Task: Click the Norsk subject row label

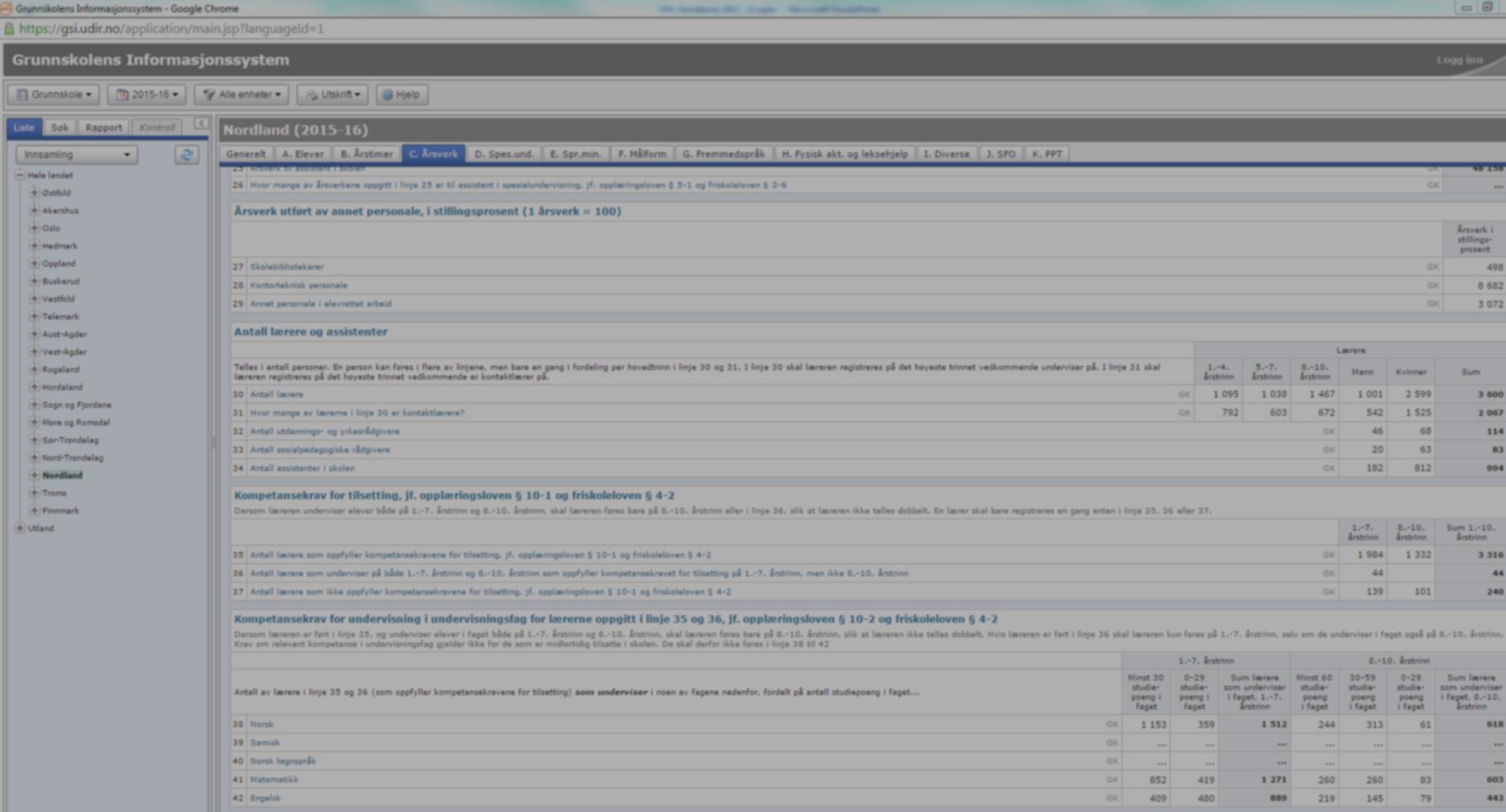Action: 262,724
